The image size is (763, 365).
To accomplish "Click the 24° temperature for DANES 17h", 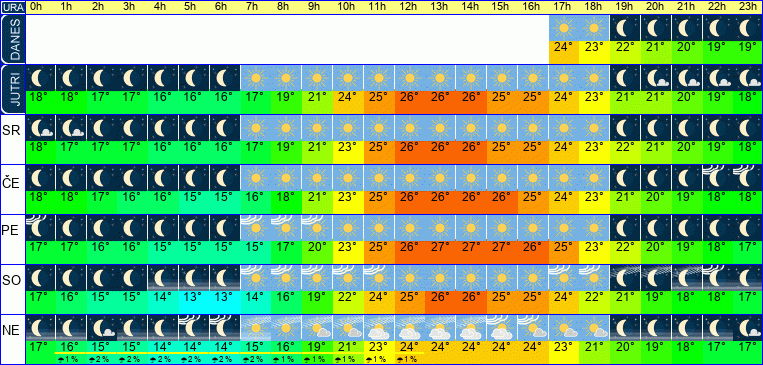I will pyautogui.click(x=564, y=47).
